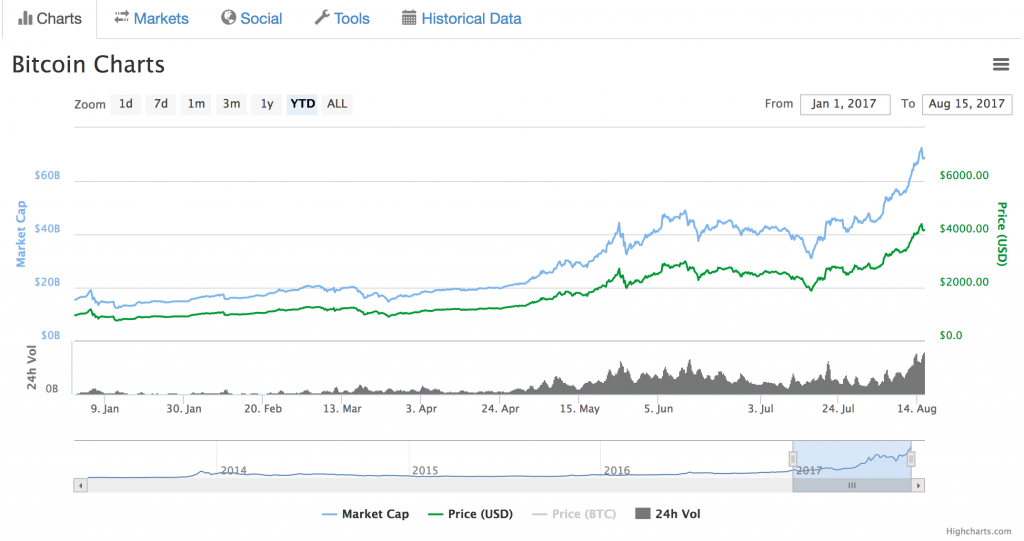Click the navigator right range handle
Viewport: 1024px width, 541px height.
911,459
